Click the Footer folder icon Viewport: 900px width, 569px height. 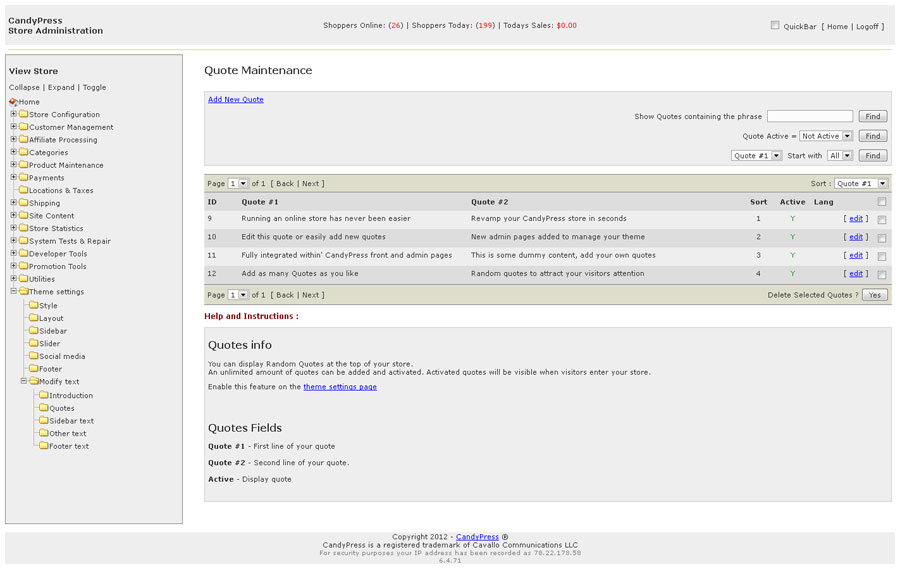(x=34, y=368)
